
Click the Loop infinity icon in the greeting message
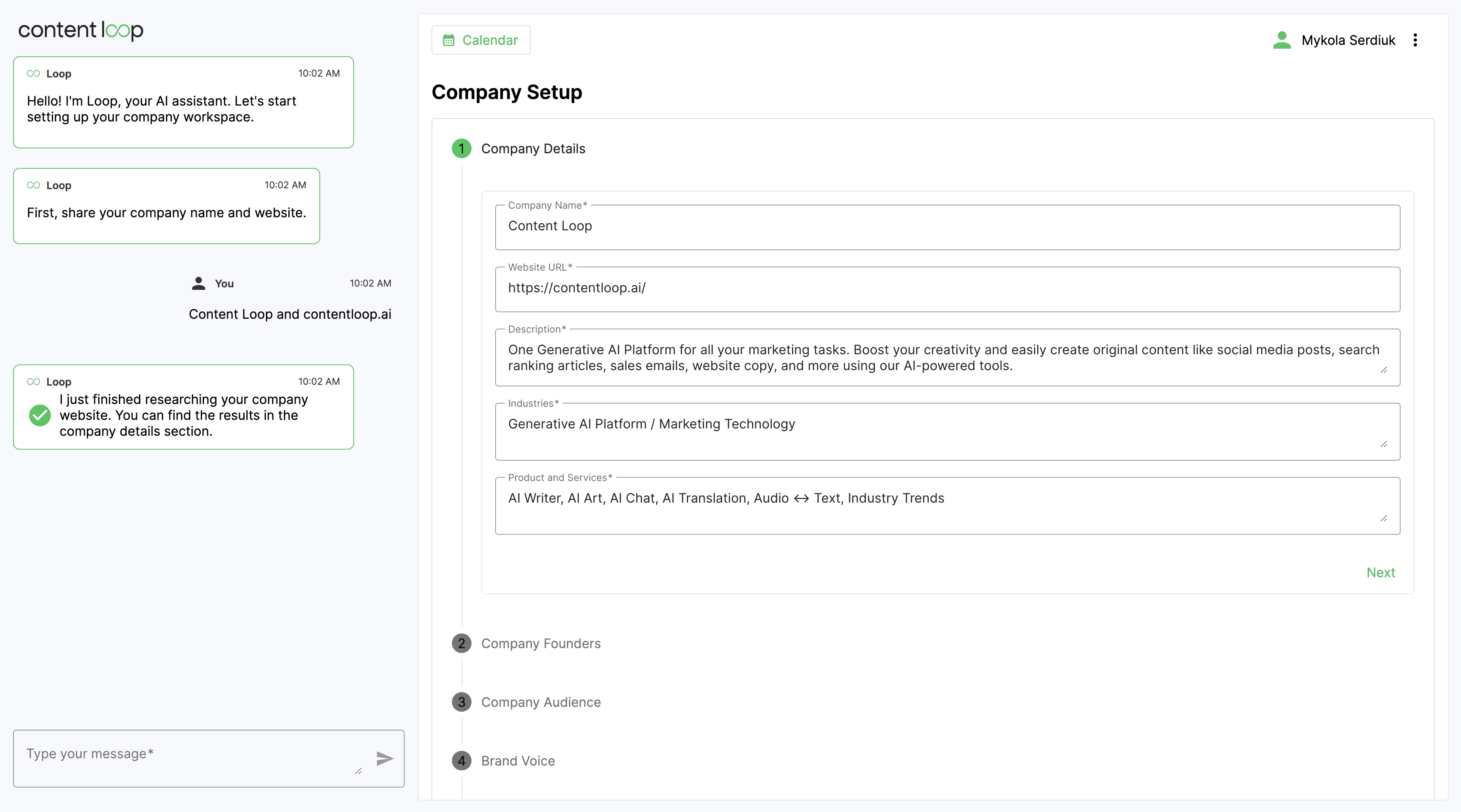point(33,73)
